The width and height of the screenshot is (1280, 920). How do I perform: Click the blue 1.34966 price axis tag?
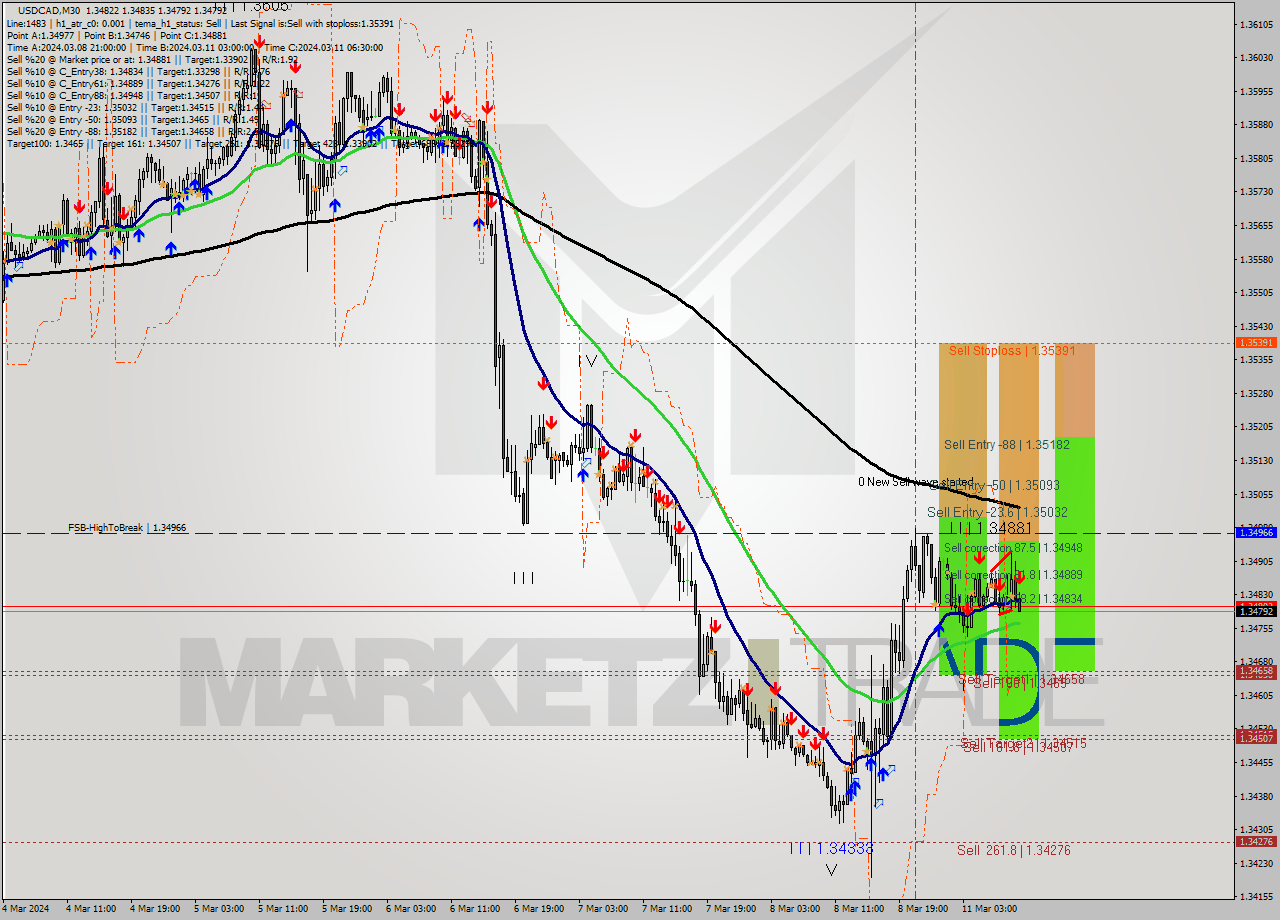point(1256,533)
